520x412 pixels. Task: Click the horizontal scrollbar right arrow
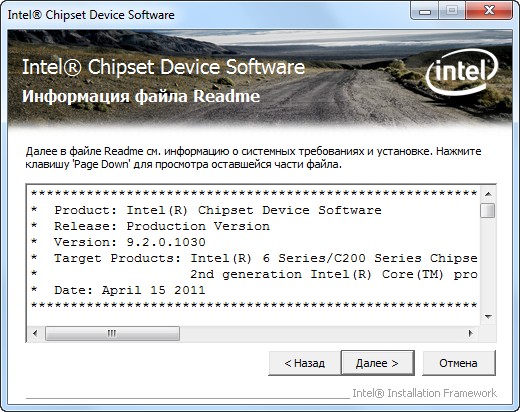(x=470, y=333)
